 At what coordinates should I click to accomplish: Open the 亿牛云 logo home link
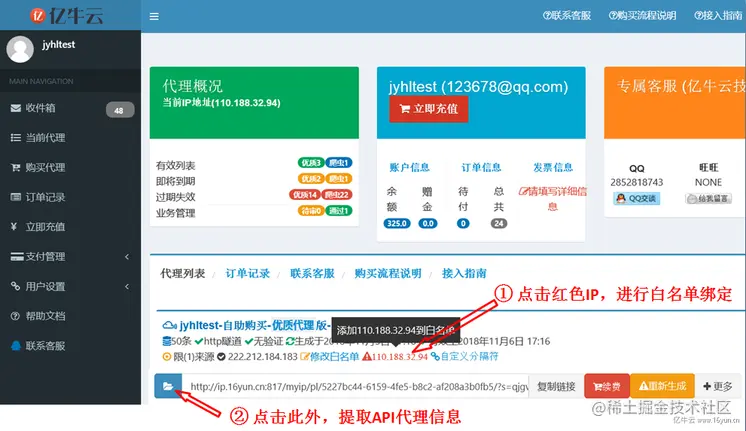67,16
